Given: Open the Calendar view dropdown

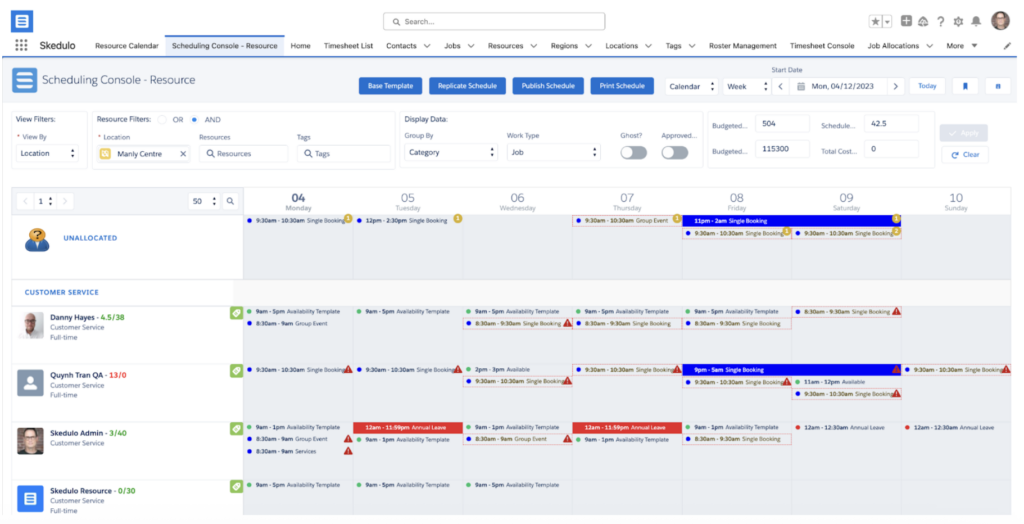Looking at the screenshot, I should click(x=692, y=86).
